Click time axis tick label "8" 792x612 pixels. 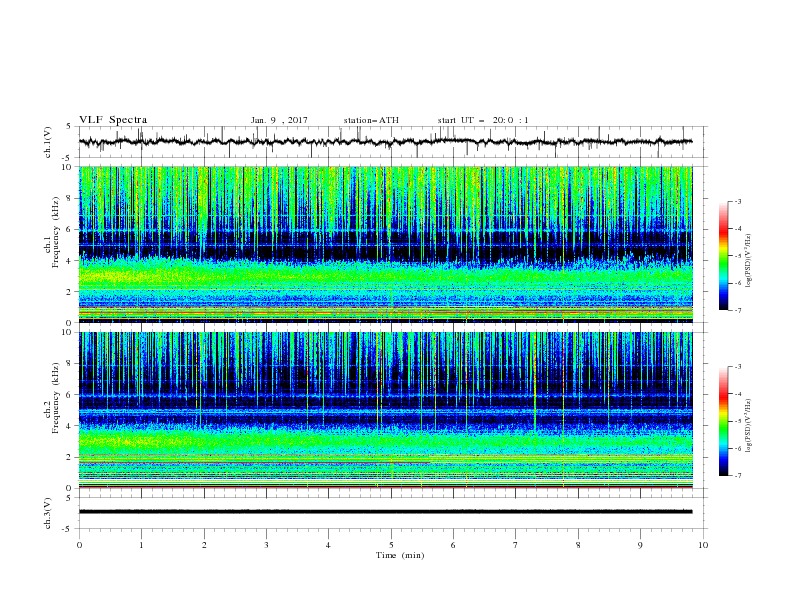(578, 545)
